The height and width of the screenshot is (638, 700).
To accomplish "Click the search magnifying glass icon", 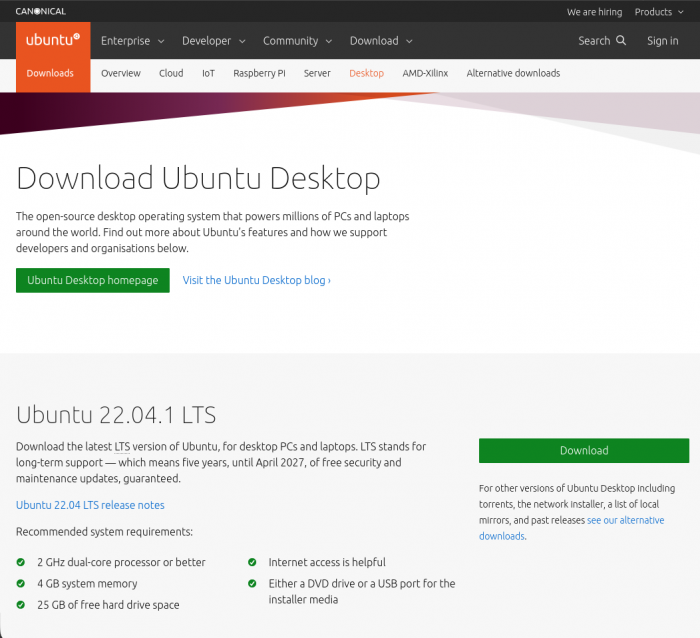I will 621,41.
